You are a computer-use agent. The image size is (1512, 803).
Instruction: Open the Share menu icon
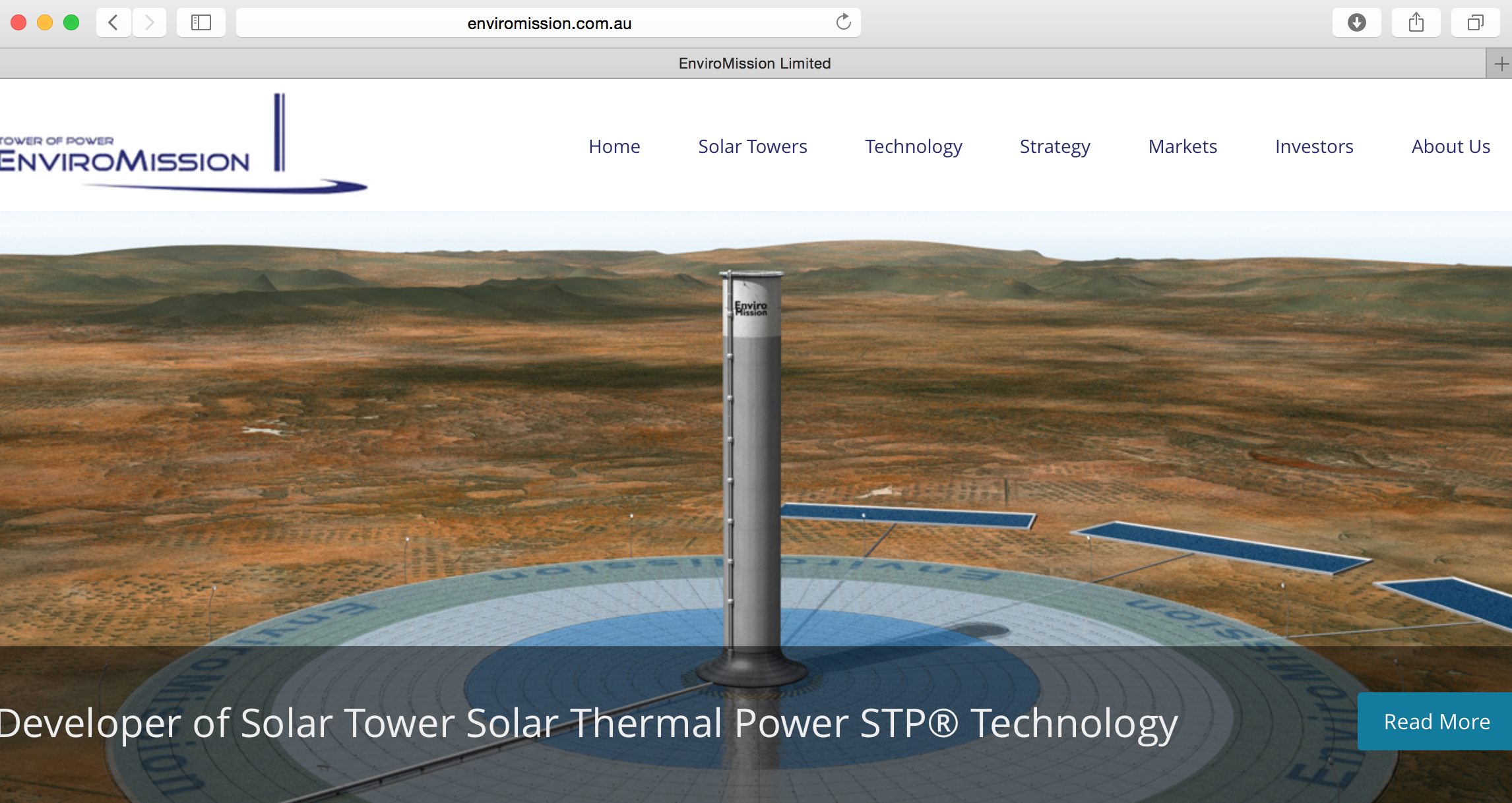(1416, 23)
